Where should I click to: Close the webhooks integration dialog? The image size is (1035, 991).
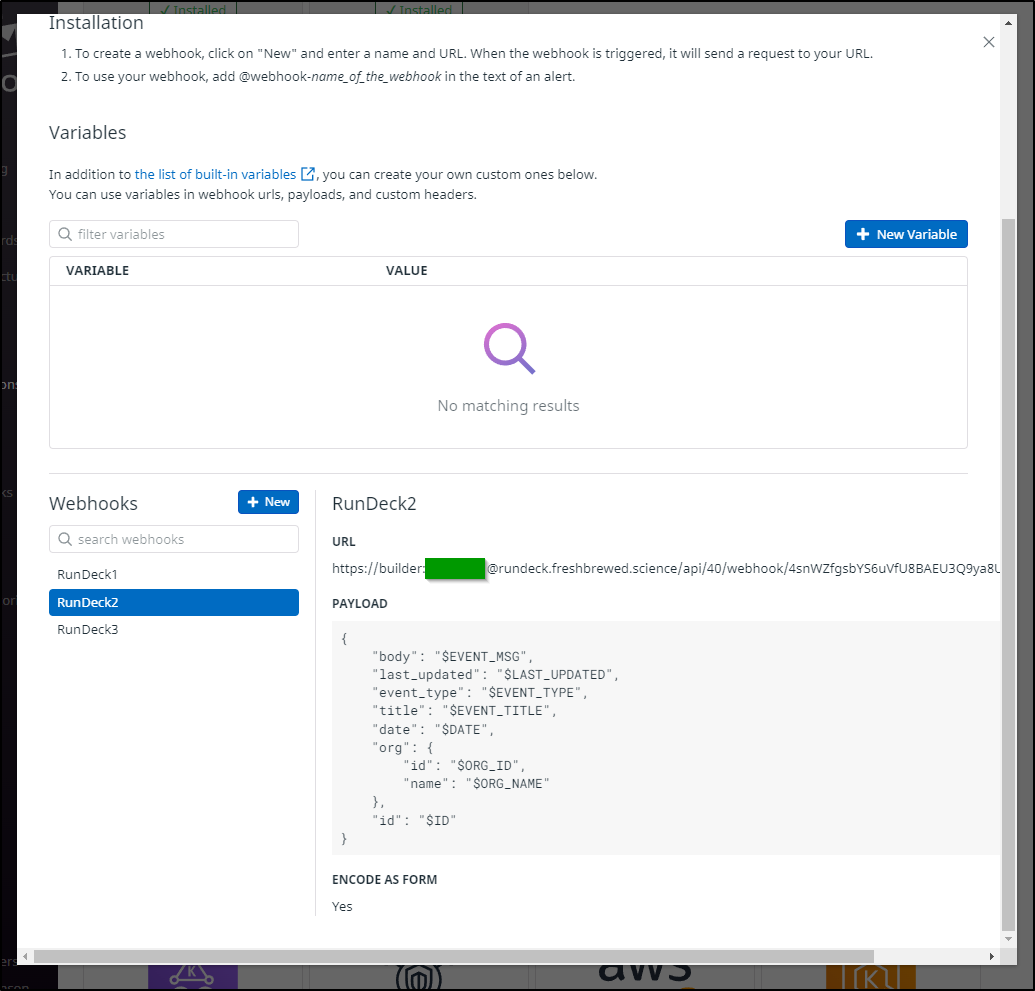pyautogui.click(x=988, y=42)
